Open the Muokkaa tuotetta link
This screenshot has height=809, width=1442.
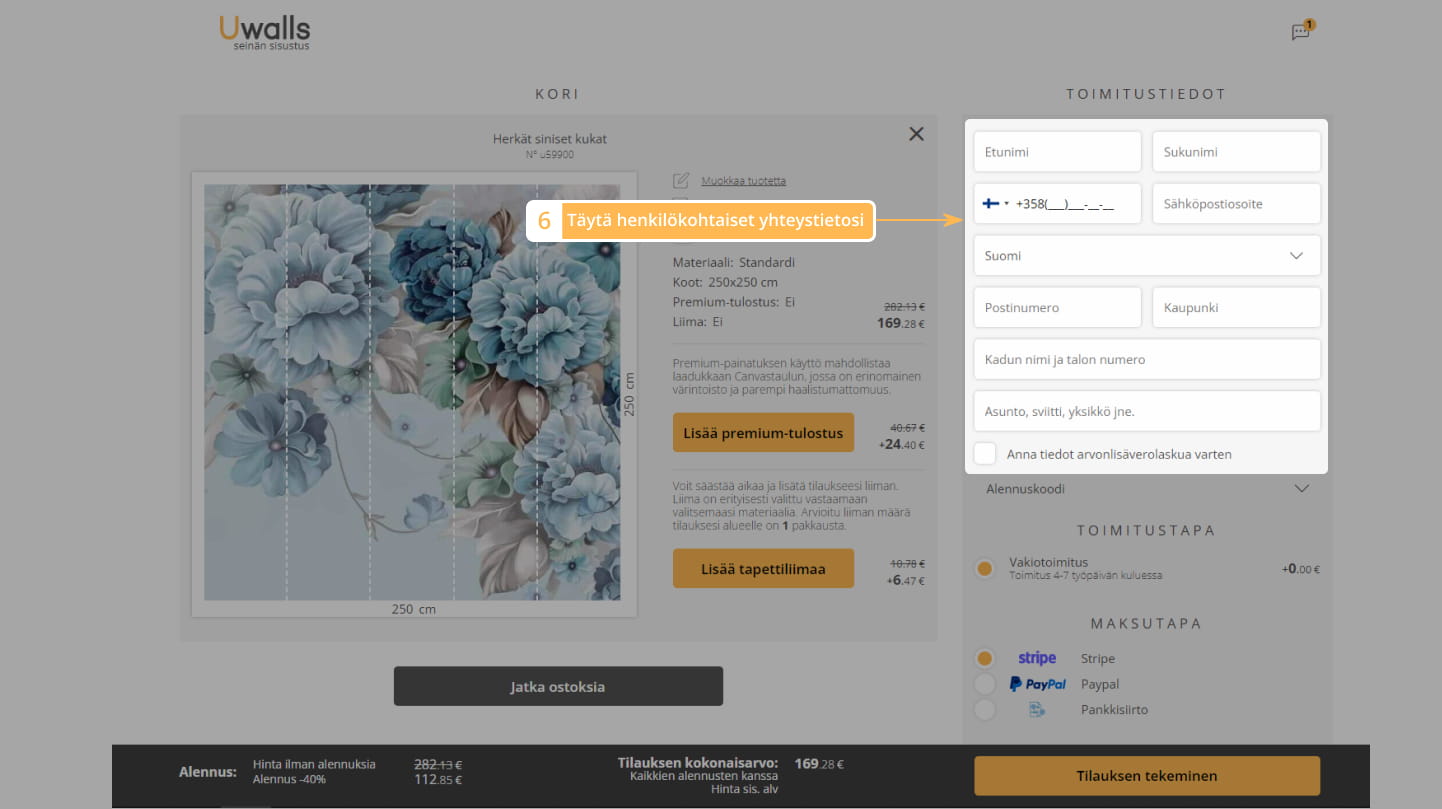tap(743, 181)
